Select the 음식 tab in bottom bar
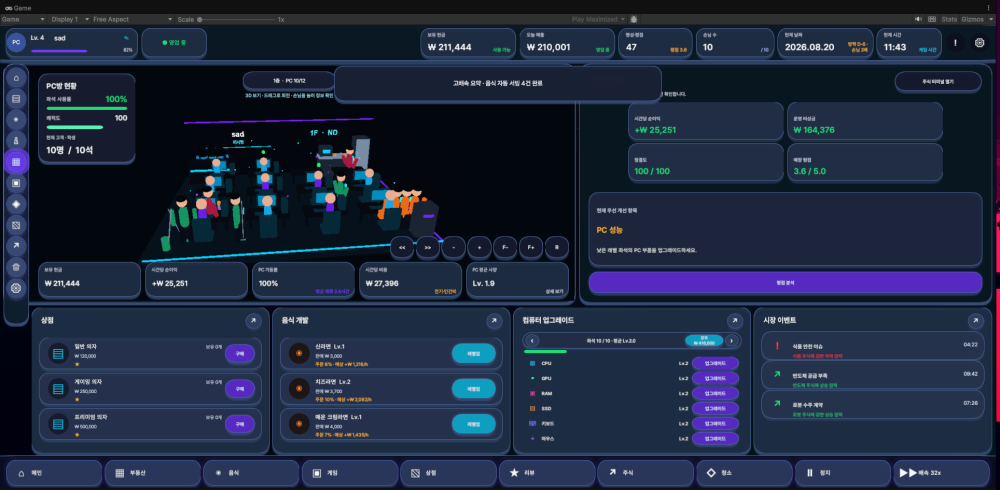This screenshot has height=490, width=1000. (x=251, y=473)
